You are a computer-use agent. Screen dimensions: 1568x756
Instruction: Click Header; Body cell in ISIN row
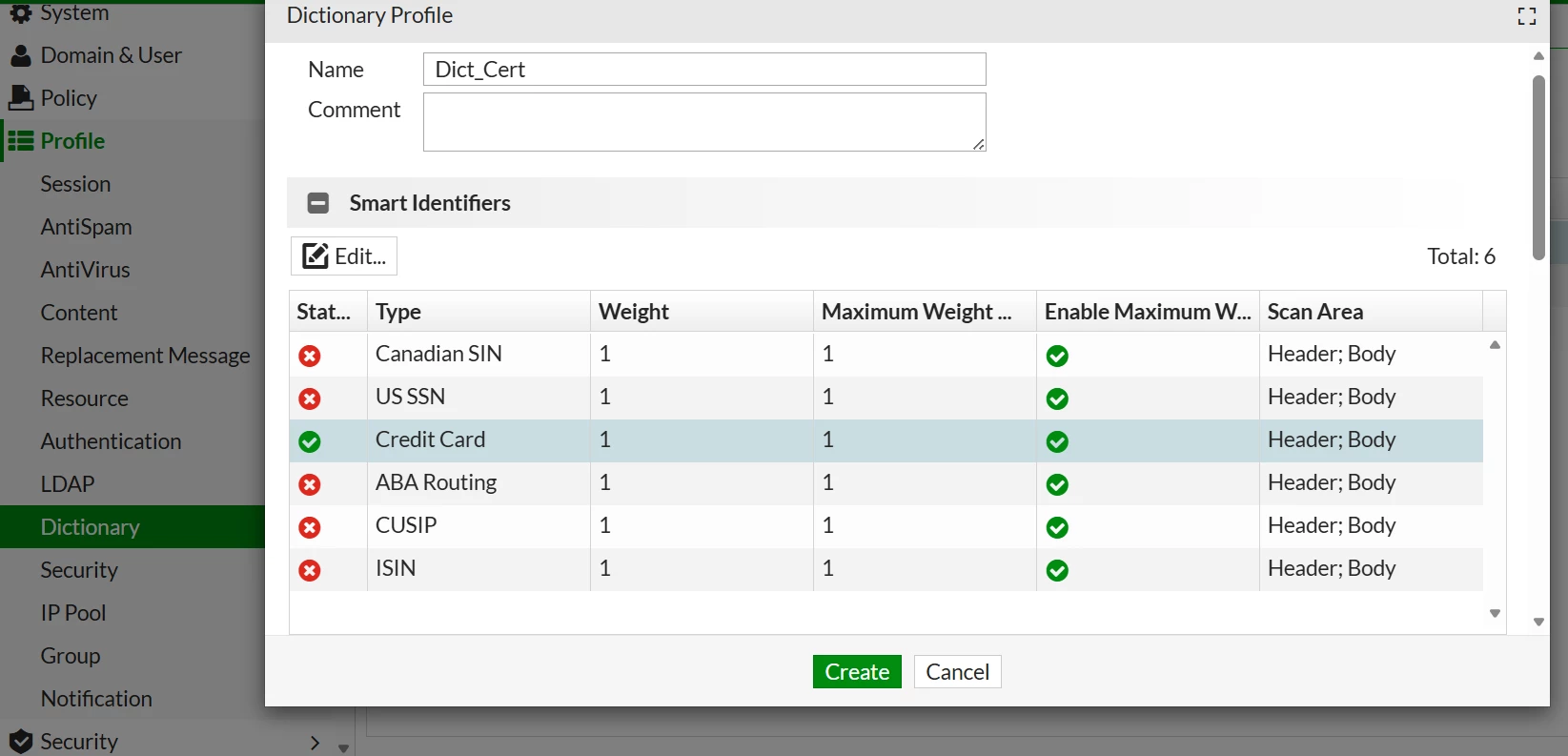coord(1371,569)
